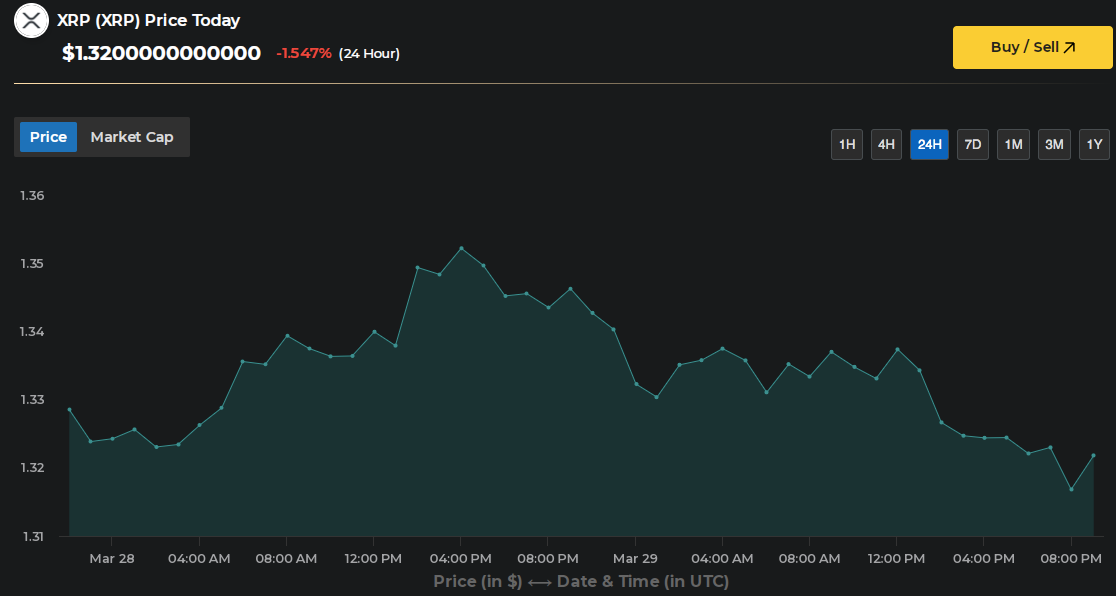Toggle the 24H timeframe off
Screen dimensions: 1116x596
coord(929,144)
